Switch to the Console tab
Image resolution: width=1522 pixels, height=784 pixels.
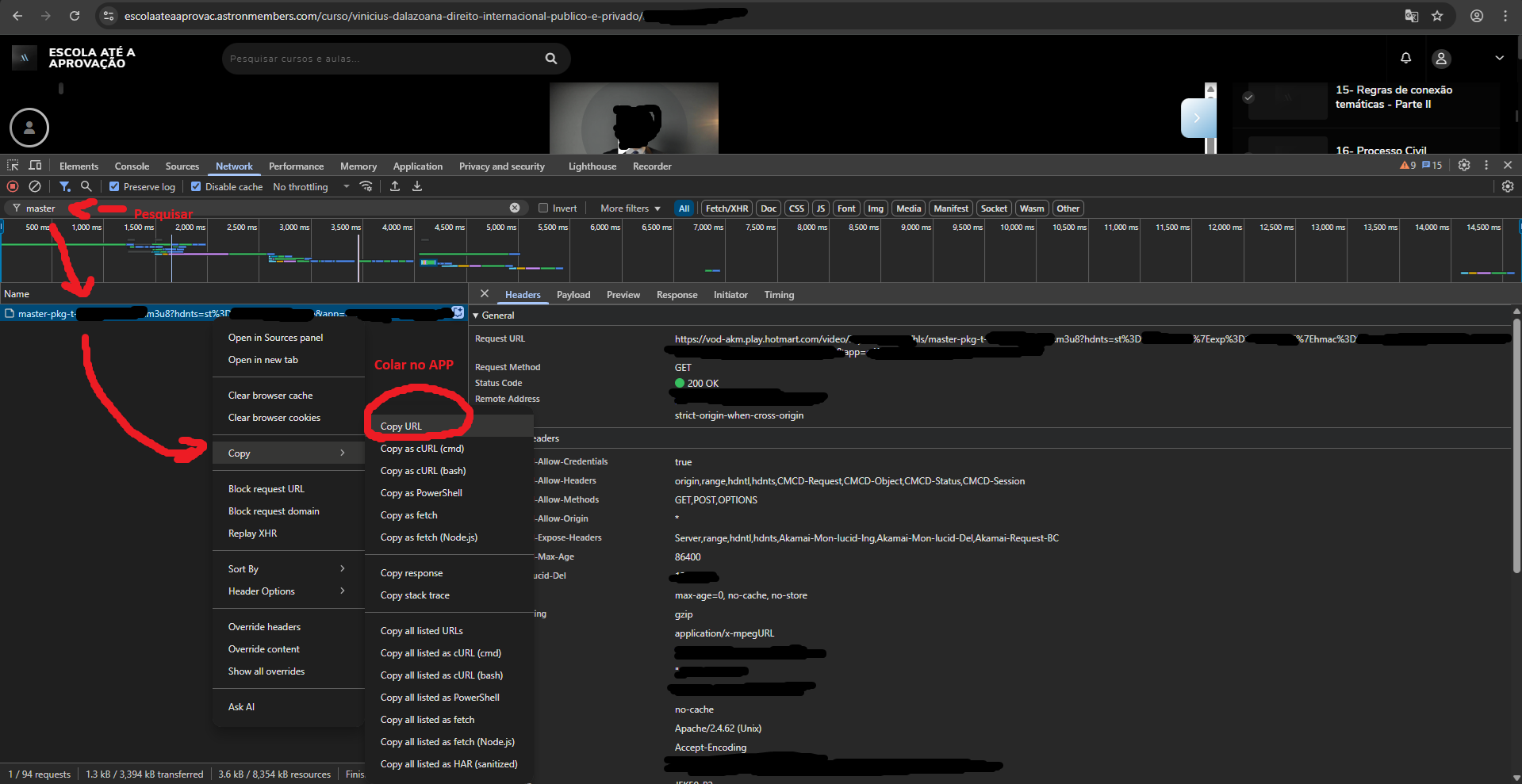(x=132, y=166)
